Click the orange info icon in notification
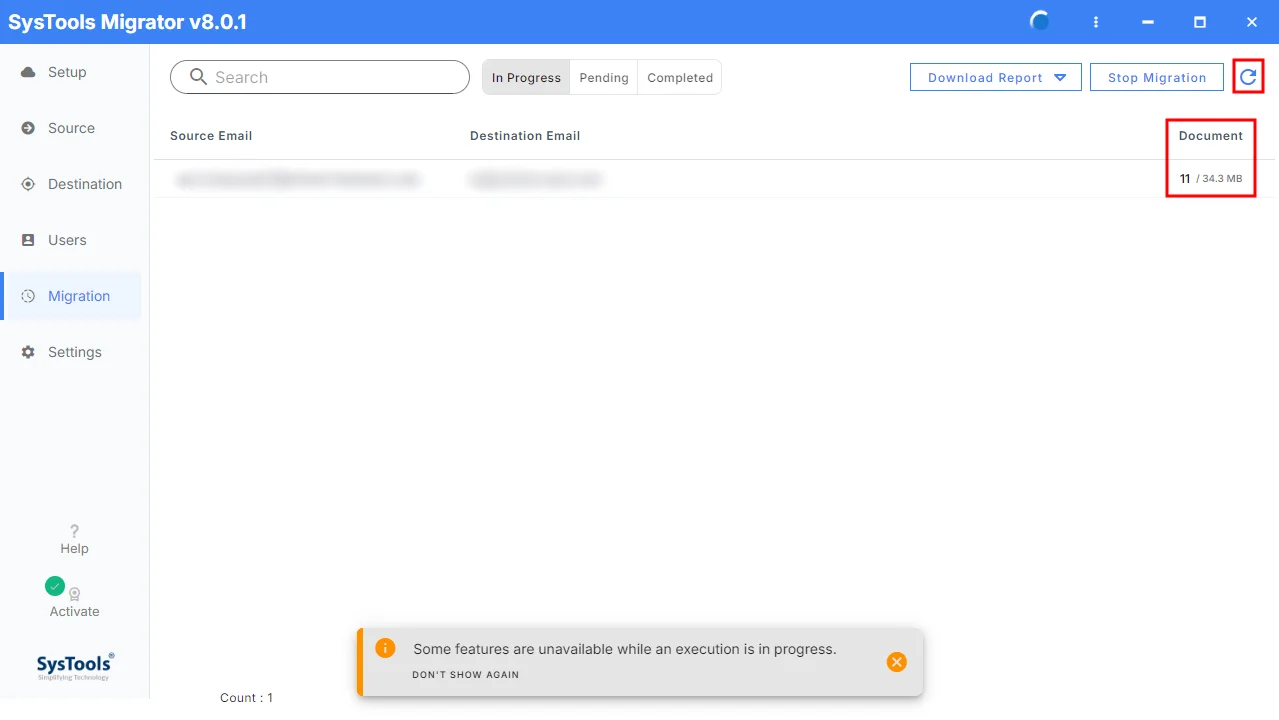Image resolution: width=1279 pixels, height=720 pixels. 385,648
